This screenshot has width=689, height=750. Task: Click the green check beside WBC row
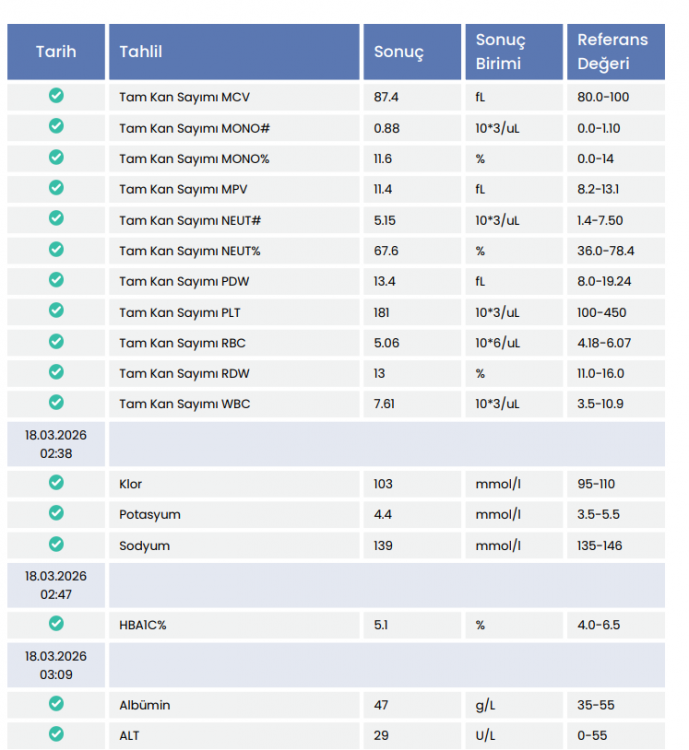(56, 403)
